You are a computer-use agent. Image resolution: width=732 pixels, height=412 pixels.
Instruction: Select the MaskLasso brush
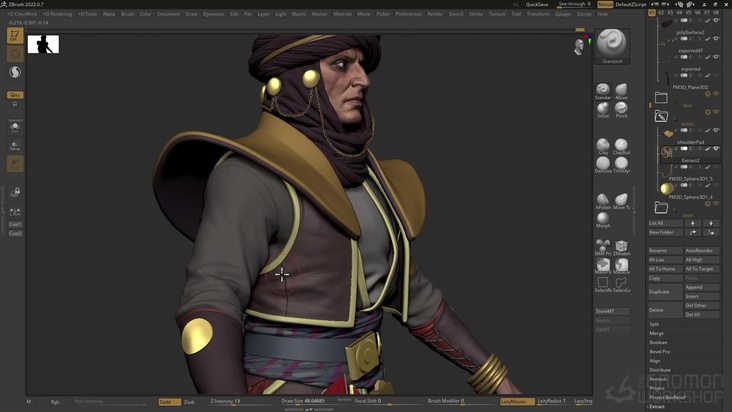click(621, 265)
